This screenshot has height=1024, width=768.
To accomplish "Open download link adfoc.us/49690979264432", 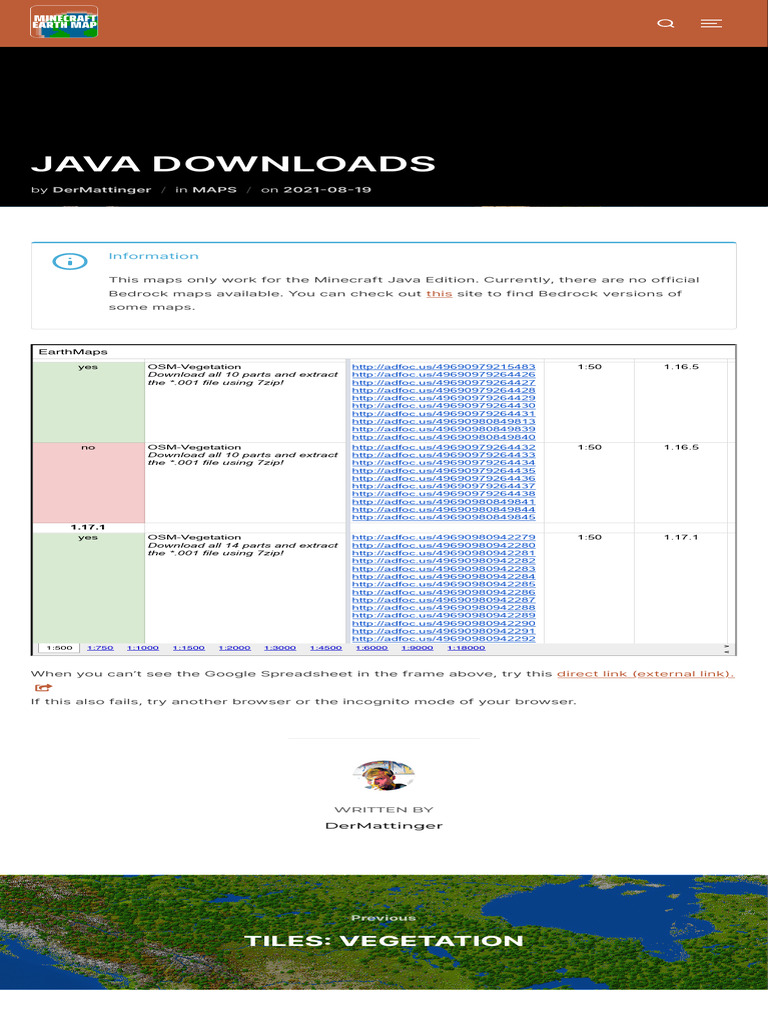I will click(x=443, y=447).
